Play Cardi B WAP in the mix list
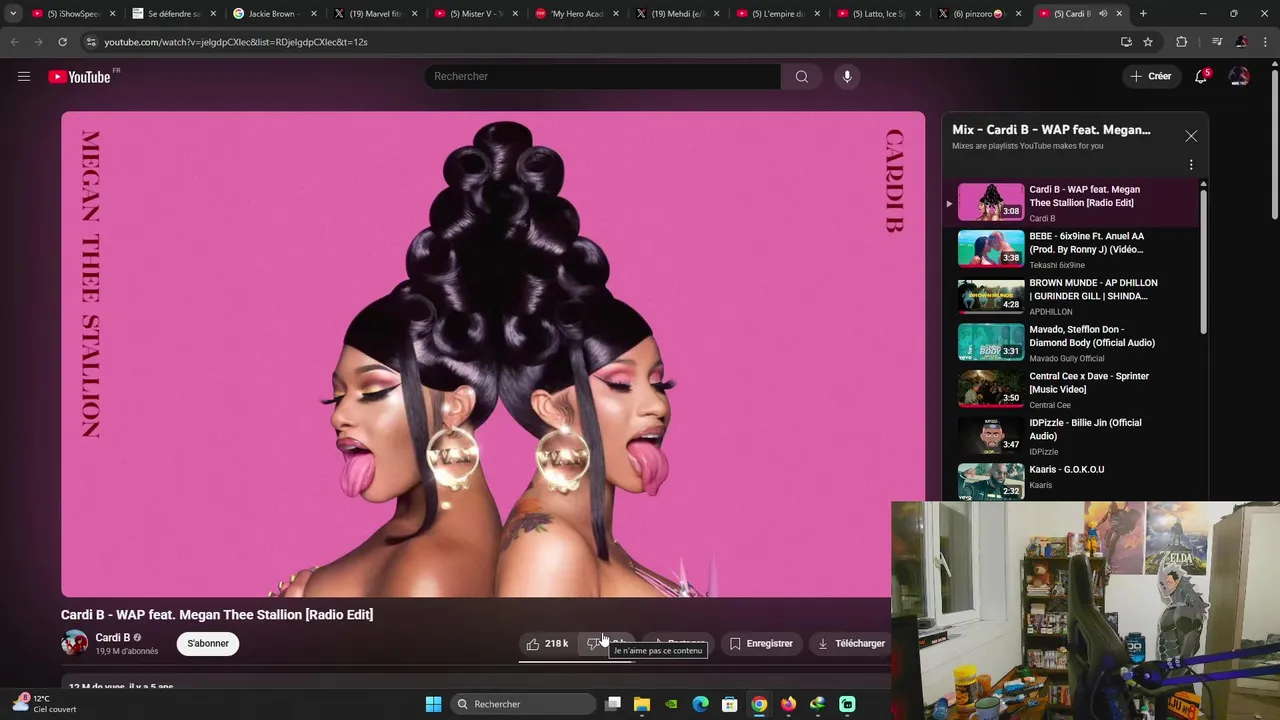 (x=1070, y=203)
